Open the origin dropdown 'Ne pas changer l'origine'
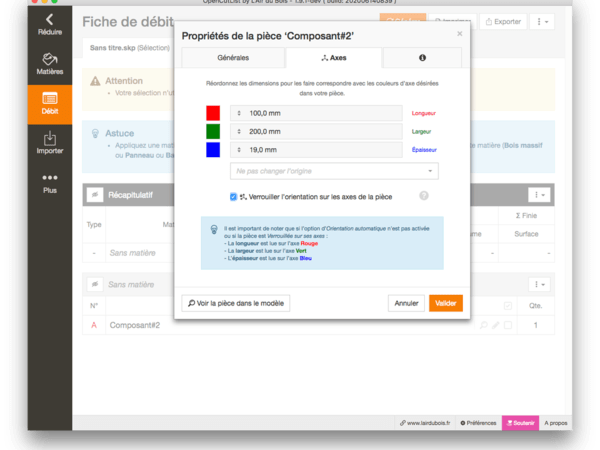Image resolution: width=600 pixels, height=450 pixels. click(334, 171)
